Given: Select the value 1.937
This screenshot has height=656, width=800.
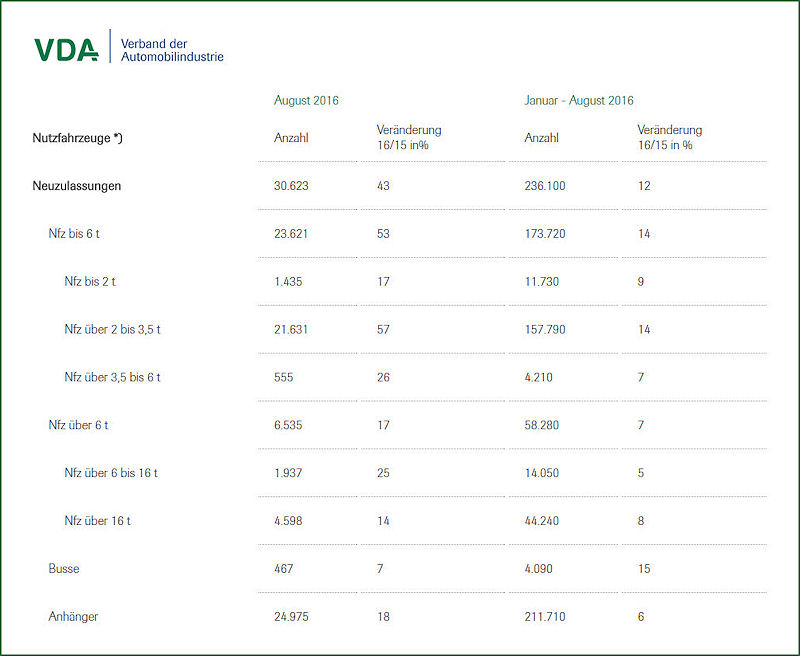Looking at the screenshot, I should tap(288, 473).
